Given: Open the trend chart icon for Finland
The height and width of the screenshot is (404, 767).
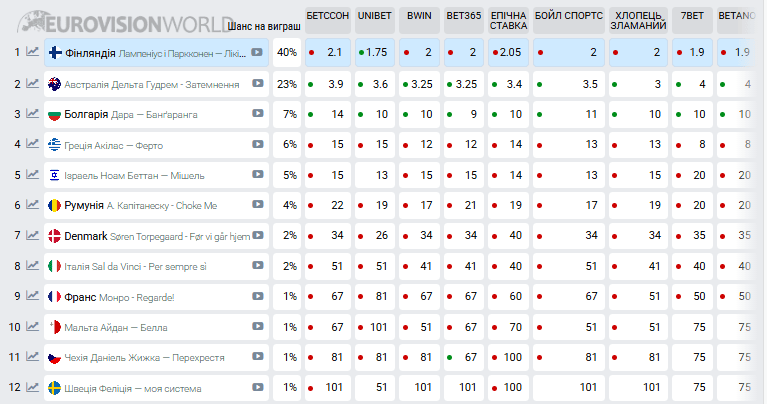Looking at the screenshot, I should [x=32, y=51].
